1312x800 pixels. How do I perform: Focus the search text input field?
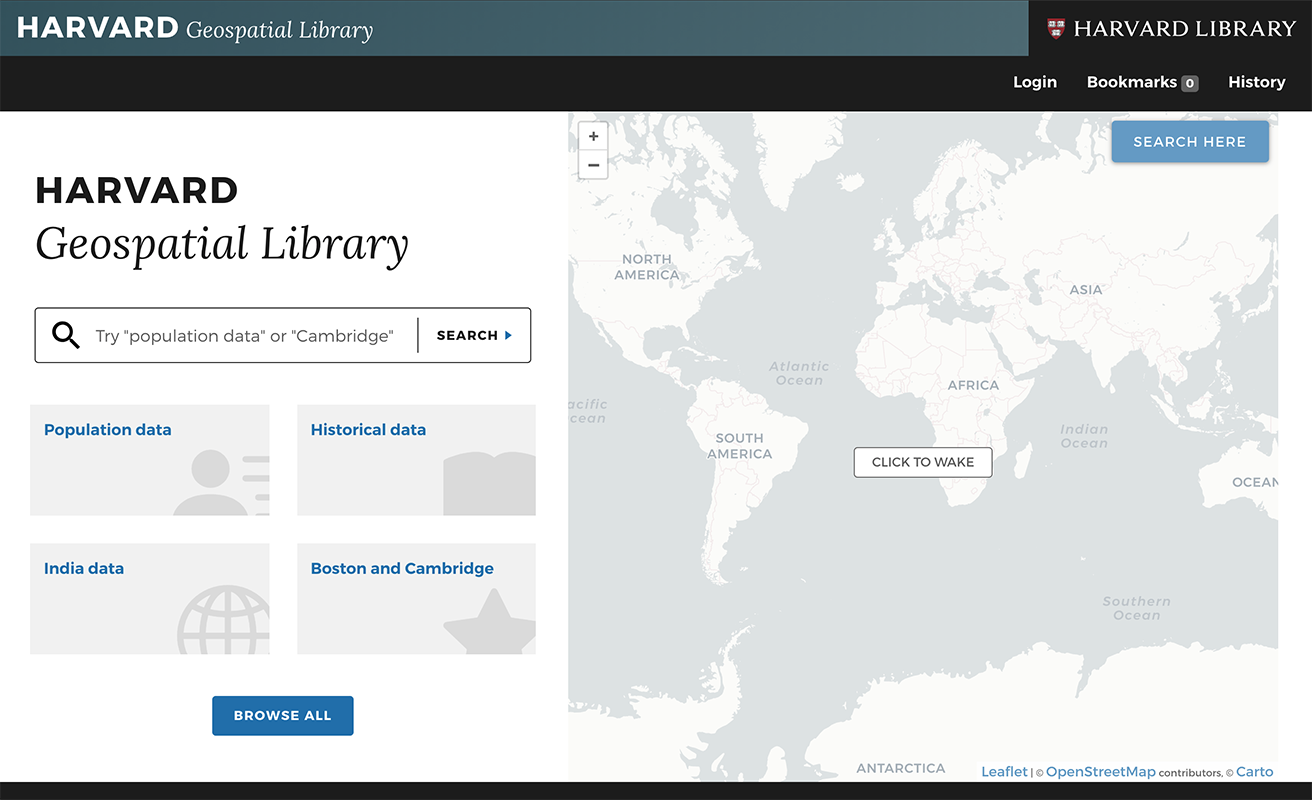(245, 336)
